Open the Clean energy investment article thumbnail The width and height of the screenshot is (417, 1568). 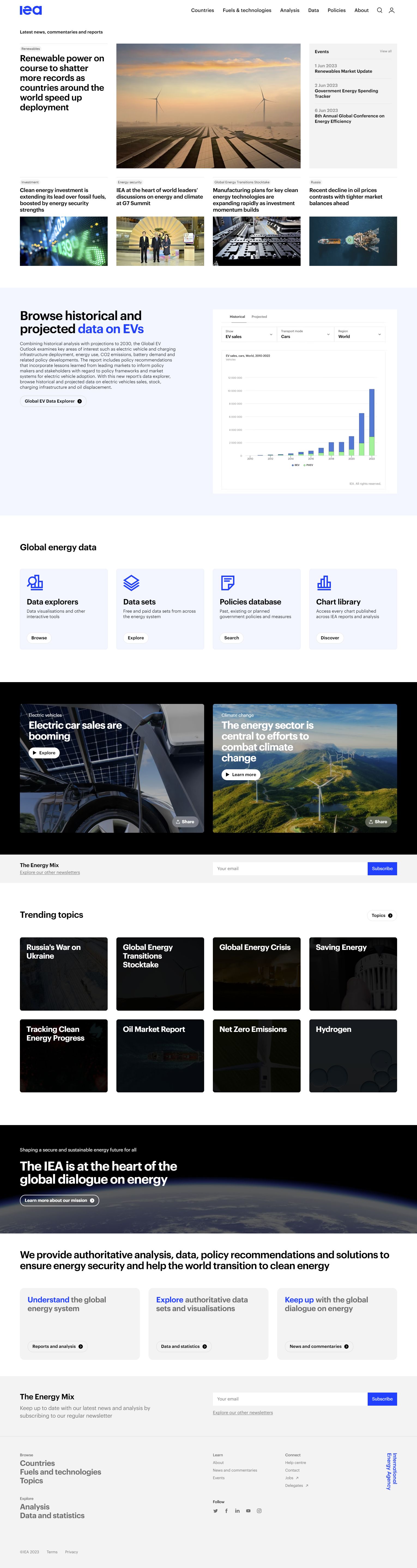pyautogui.click(x=64, y=241)
